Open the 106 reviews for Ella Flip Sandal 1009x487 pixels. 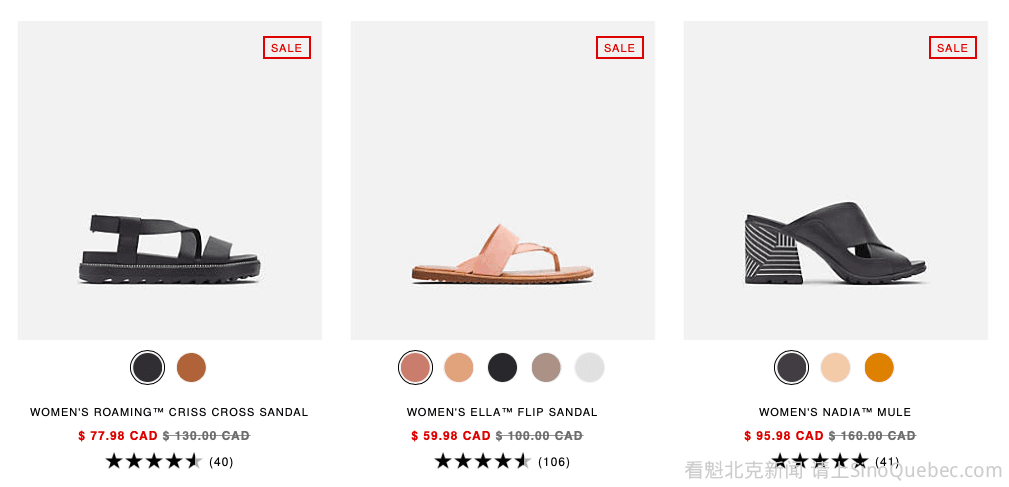coord(554,462)
